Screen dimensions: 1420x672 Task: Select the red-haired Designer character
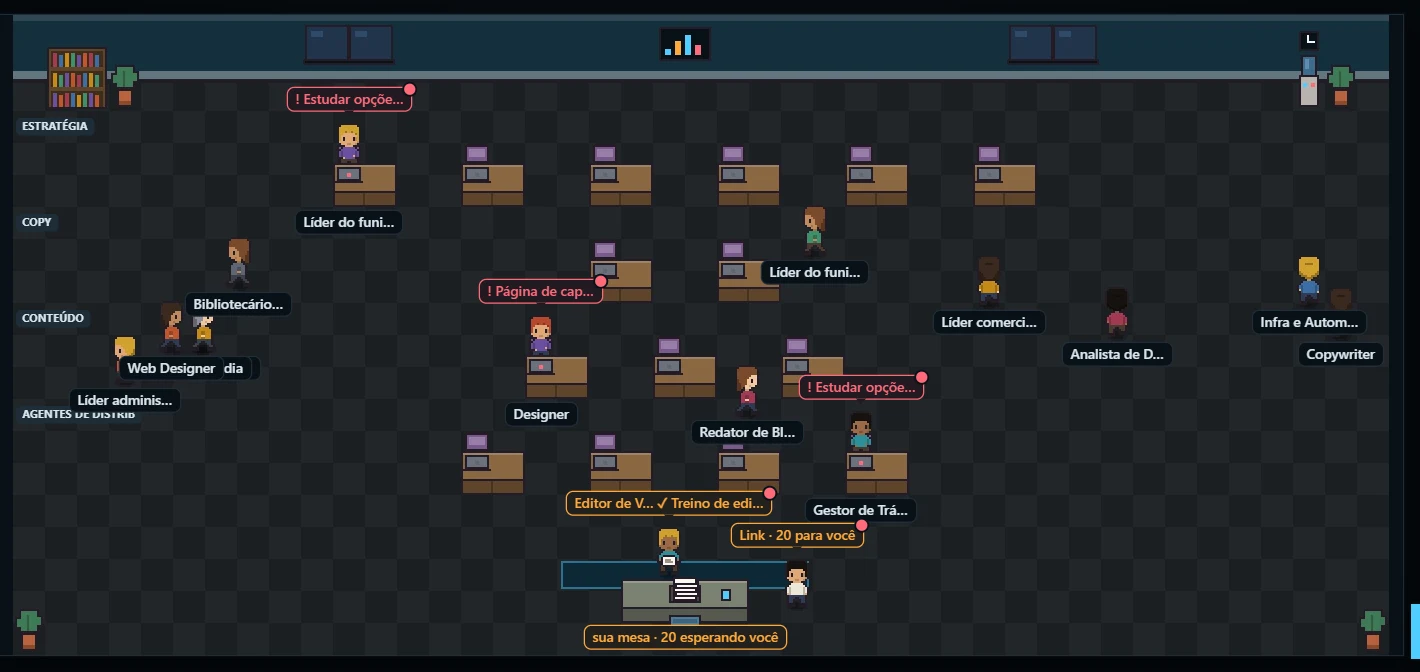coord(540,336)
